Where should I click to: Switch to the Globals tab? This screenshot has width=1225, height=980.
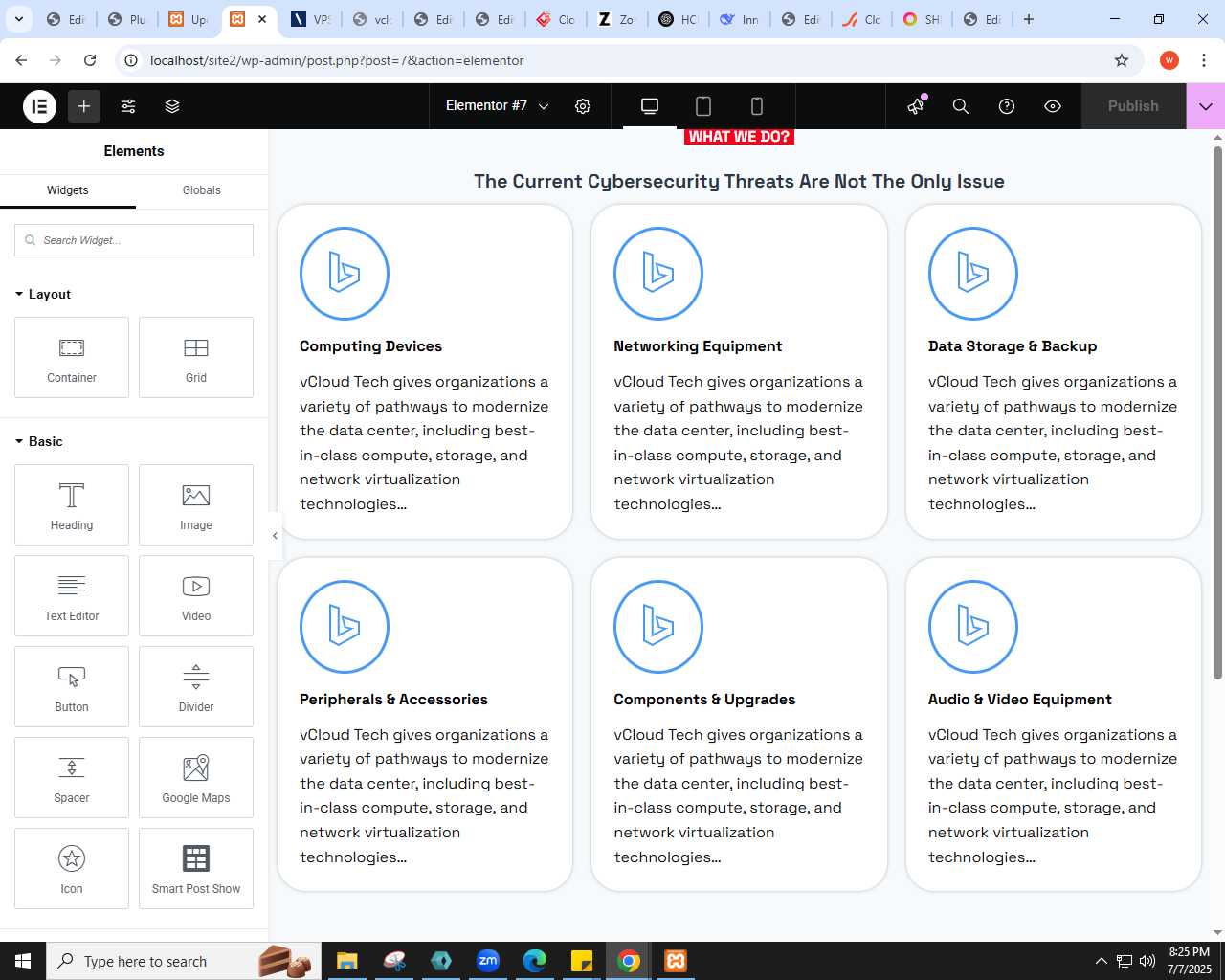[202, 190]
